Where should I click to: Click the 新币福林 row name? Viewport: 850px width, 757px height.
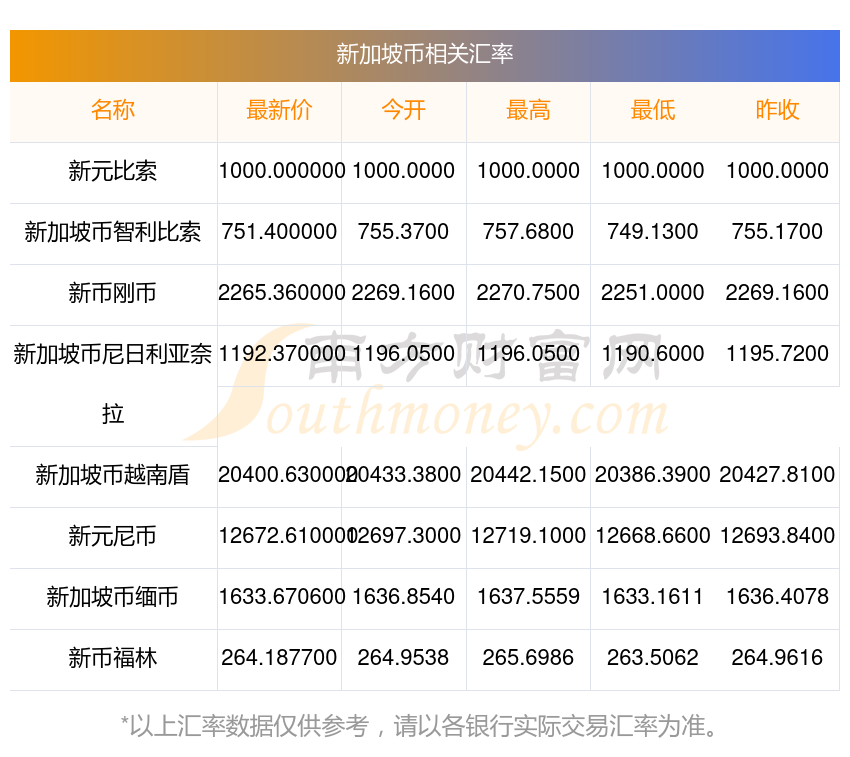pyautogui.click(x=113, y=659)
